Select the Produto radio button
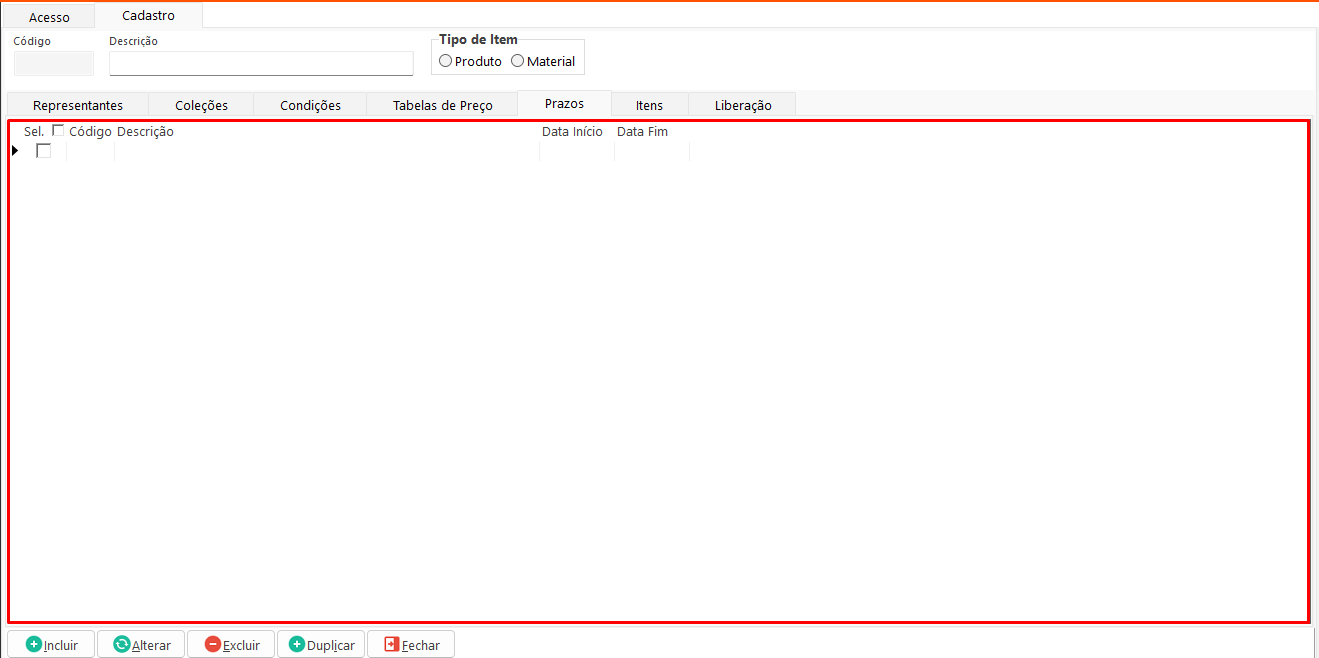This screenshot has height=658, width=1319. 445,61
